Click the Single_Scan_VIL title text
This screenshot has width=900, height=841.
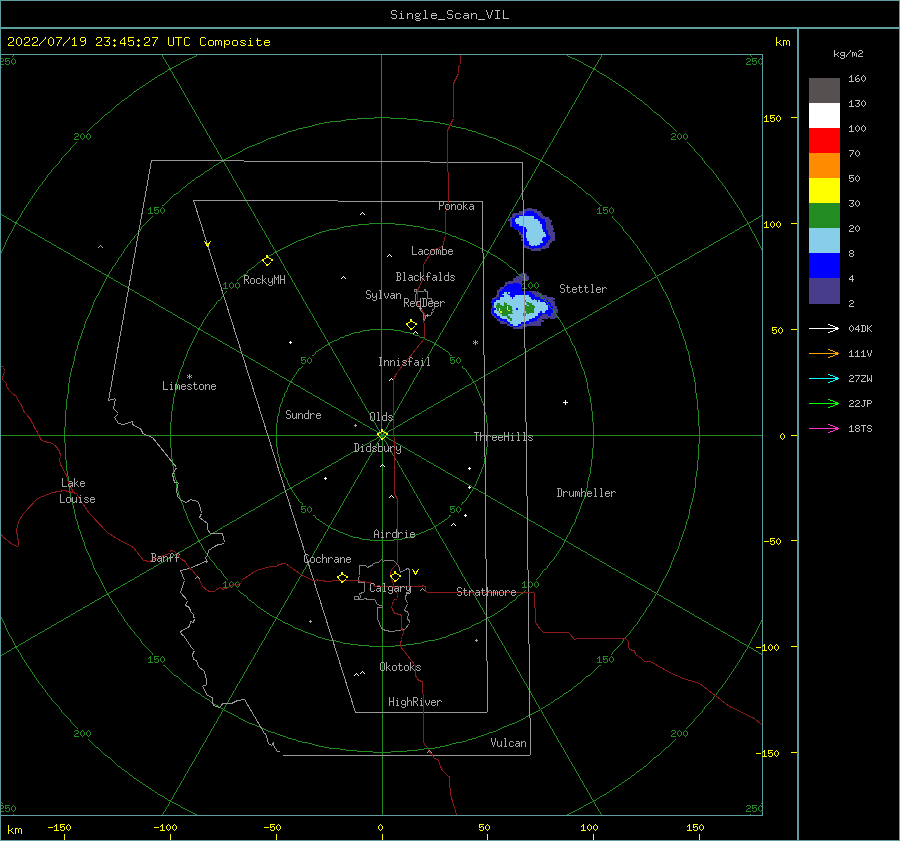click(449, 15)
